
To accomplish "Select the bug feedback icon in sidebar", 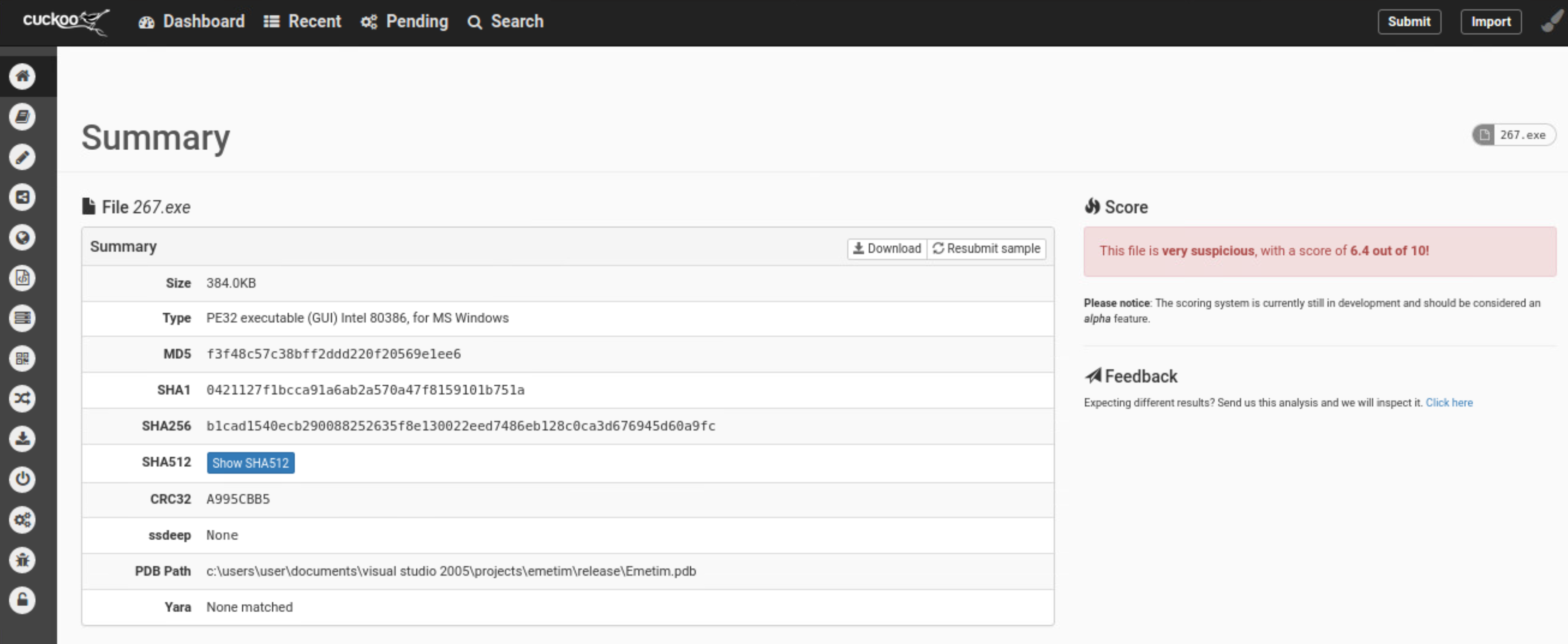I will (23, 560).
